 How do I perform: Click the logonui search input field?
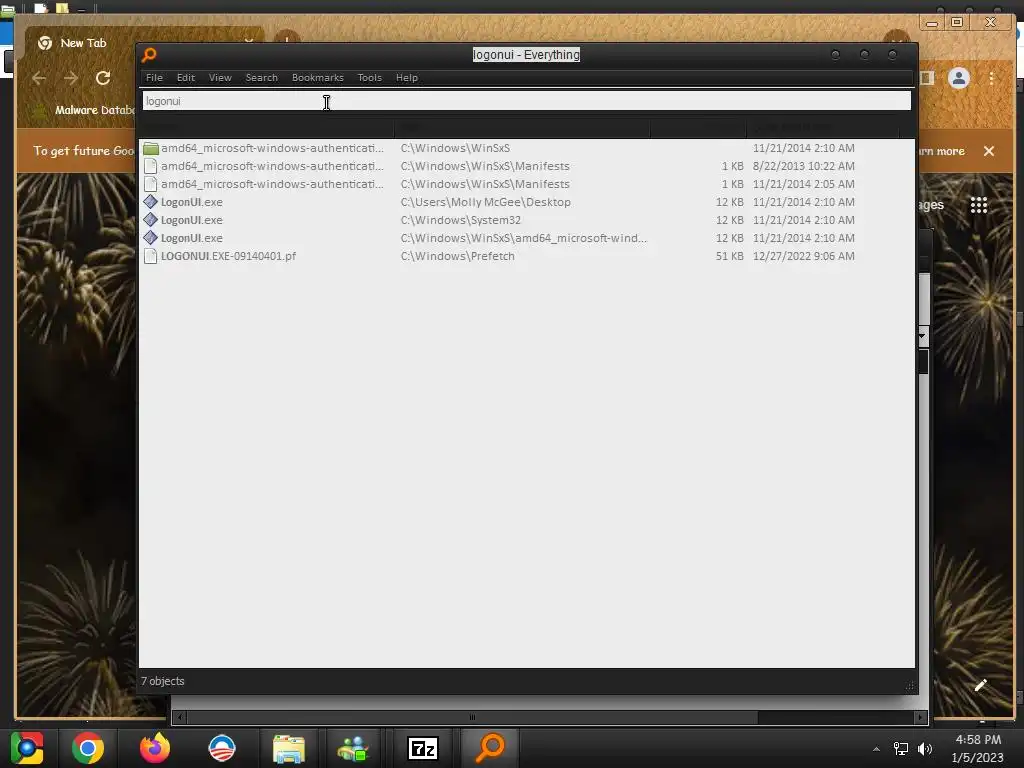pyautogui.click(x=526, y=101)
